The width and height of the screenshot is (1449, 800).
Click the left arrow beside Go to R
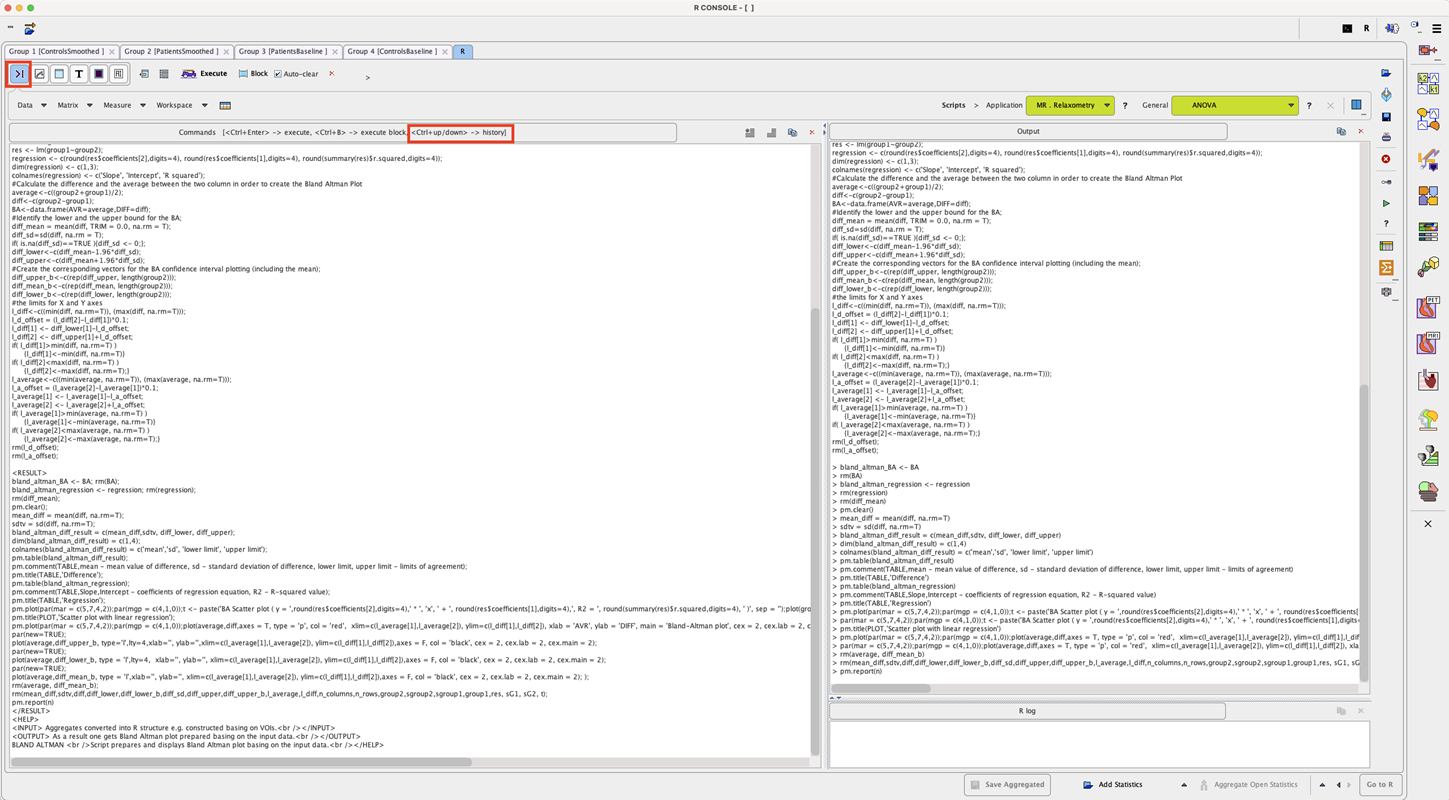point(1340,785)
